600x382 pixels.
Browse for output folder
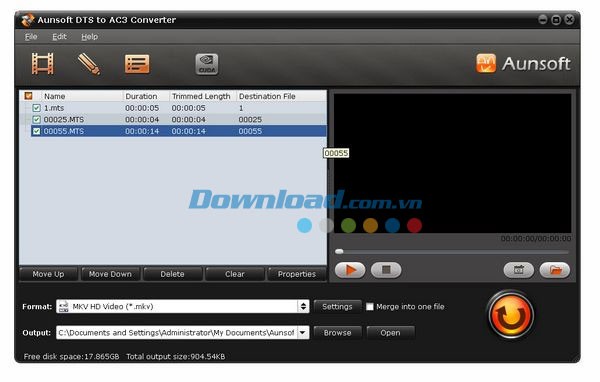click(337, 333)
